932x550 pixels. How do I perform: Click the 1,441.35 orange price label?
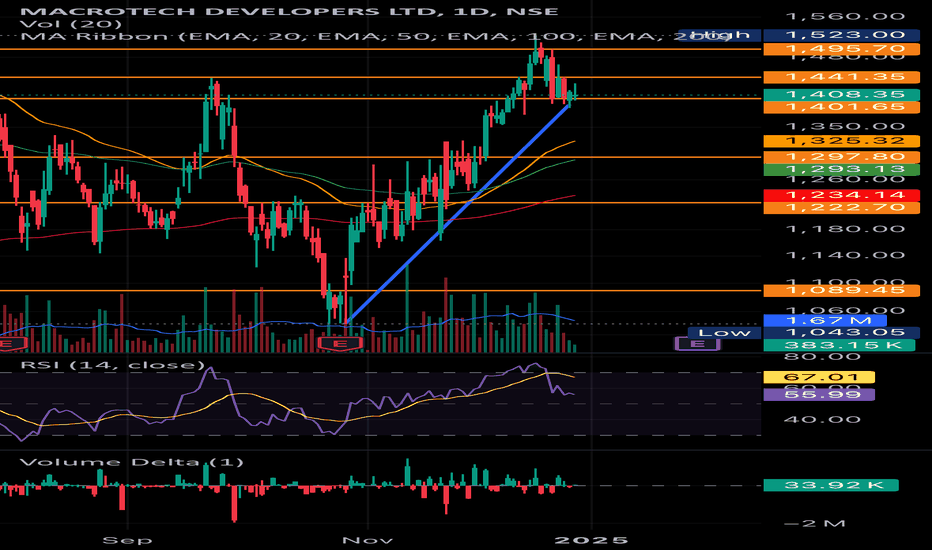coord(842,77)
